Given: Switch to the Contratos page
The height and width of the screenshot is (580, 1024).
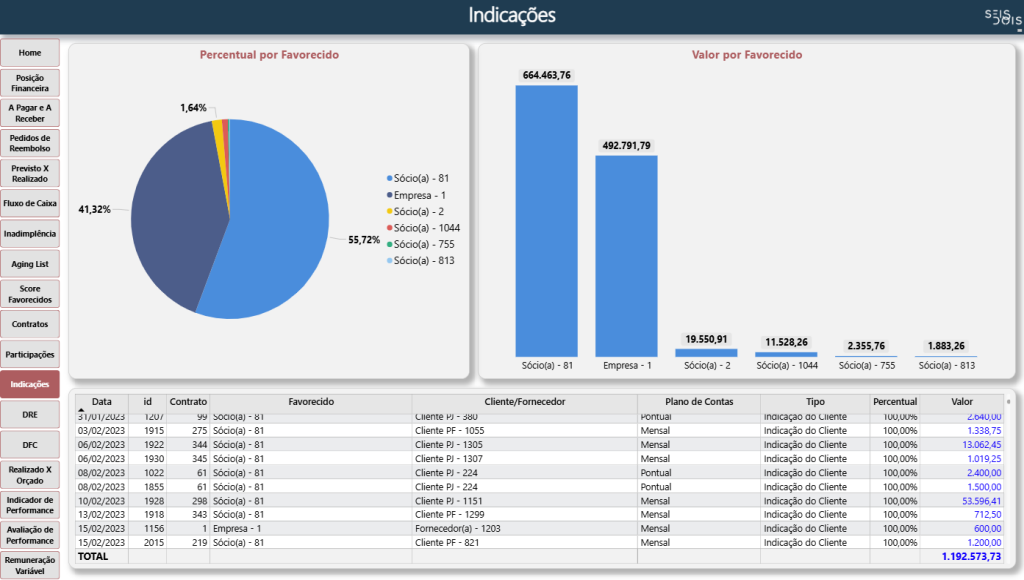Looking at the screenshot, I should tap(30, 324).
